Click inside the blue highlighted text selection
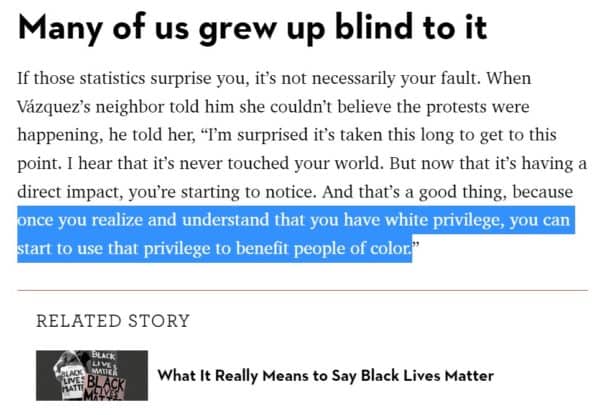Viewport: 600px width, 415px height. point(296,234)
